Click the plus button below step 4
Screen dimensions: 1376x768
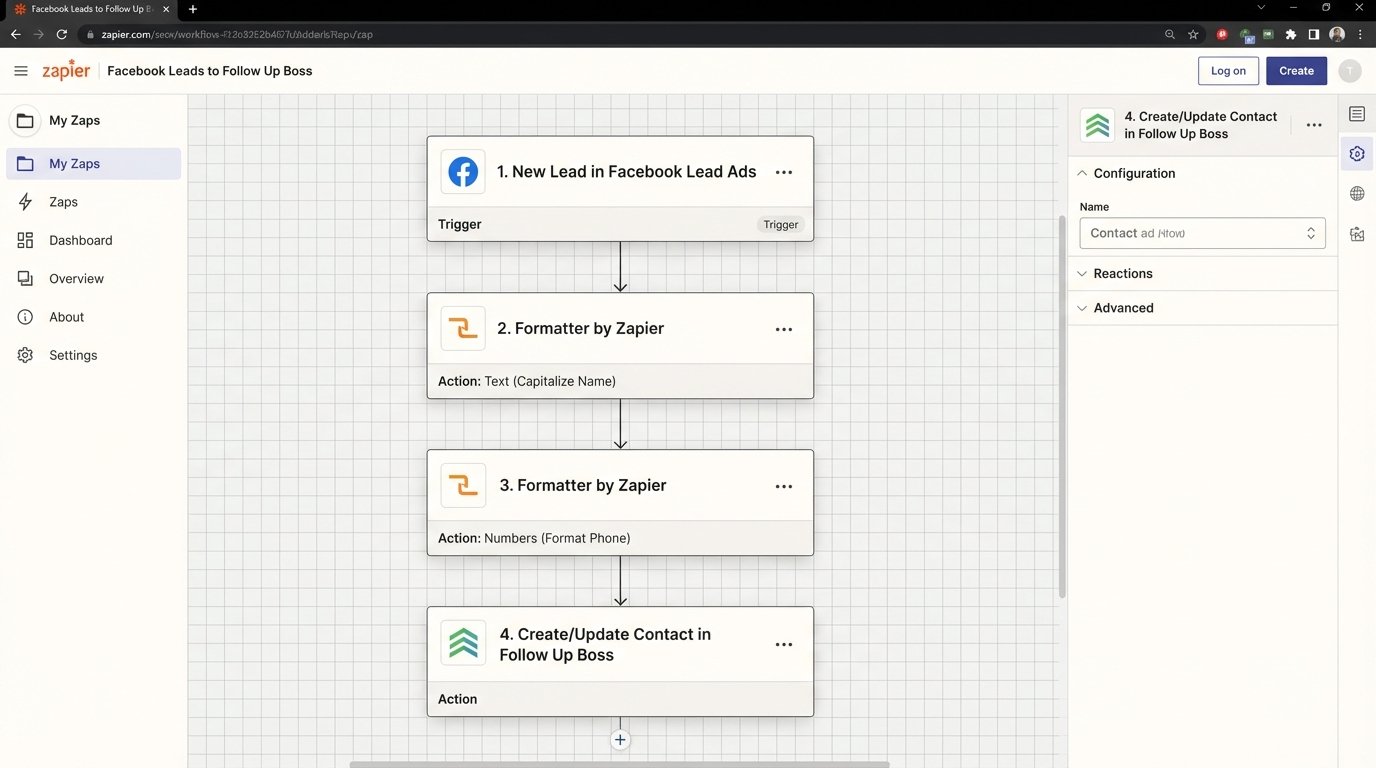click(620, 739)
